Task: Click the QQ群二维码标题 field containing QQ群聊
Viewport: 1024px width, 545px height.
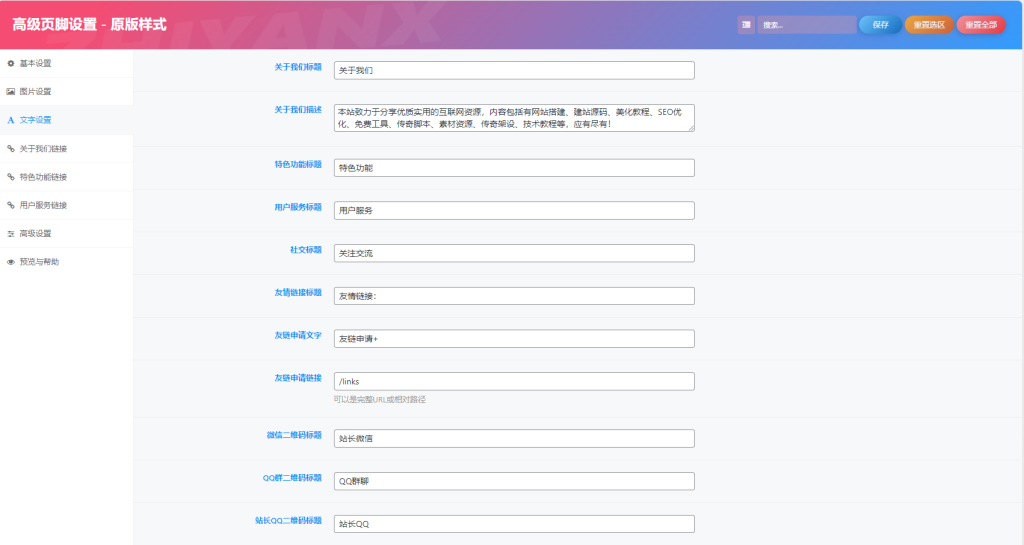Action: [x=514, y=481]
